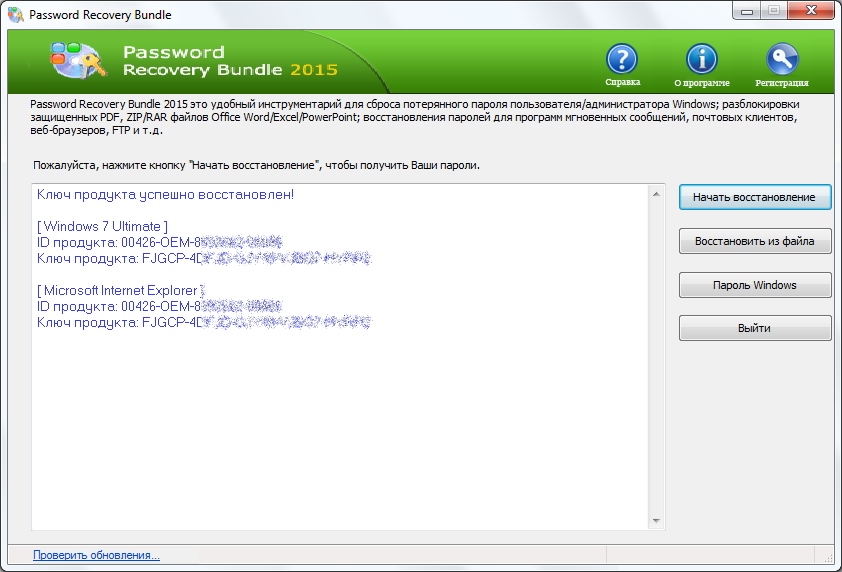Open the Пароль Windows button

[755, 285]
